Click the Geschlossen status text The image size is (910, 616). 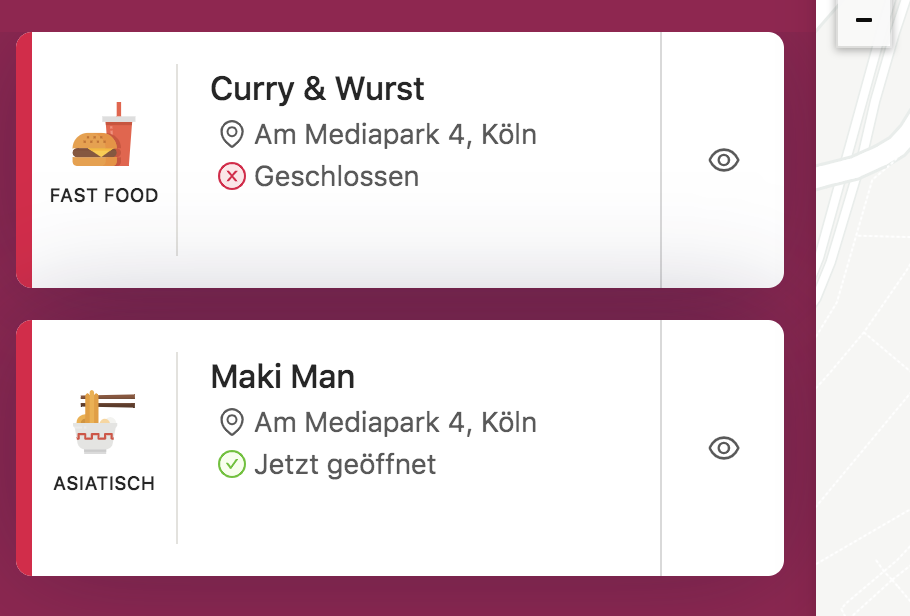point(336,177)
